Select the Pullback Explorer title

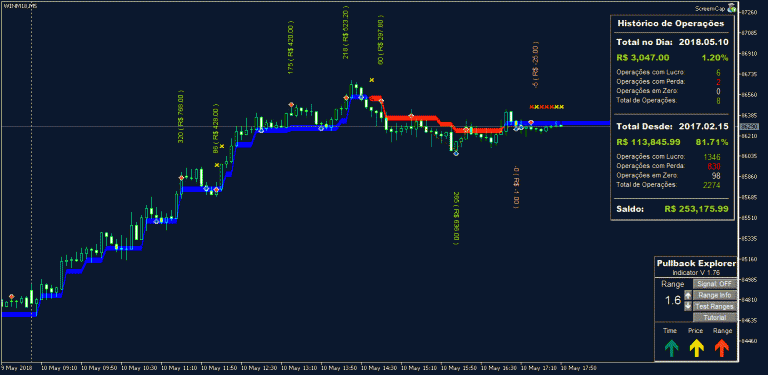[x=696, y=263]
